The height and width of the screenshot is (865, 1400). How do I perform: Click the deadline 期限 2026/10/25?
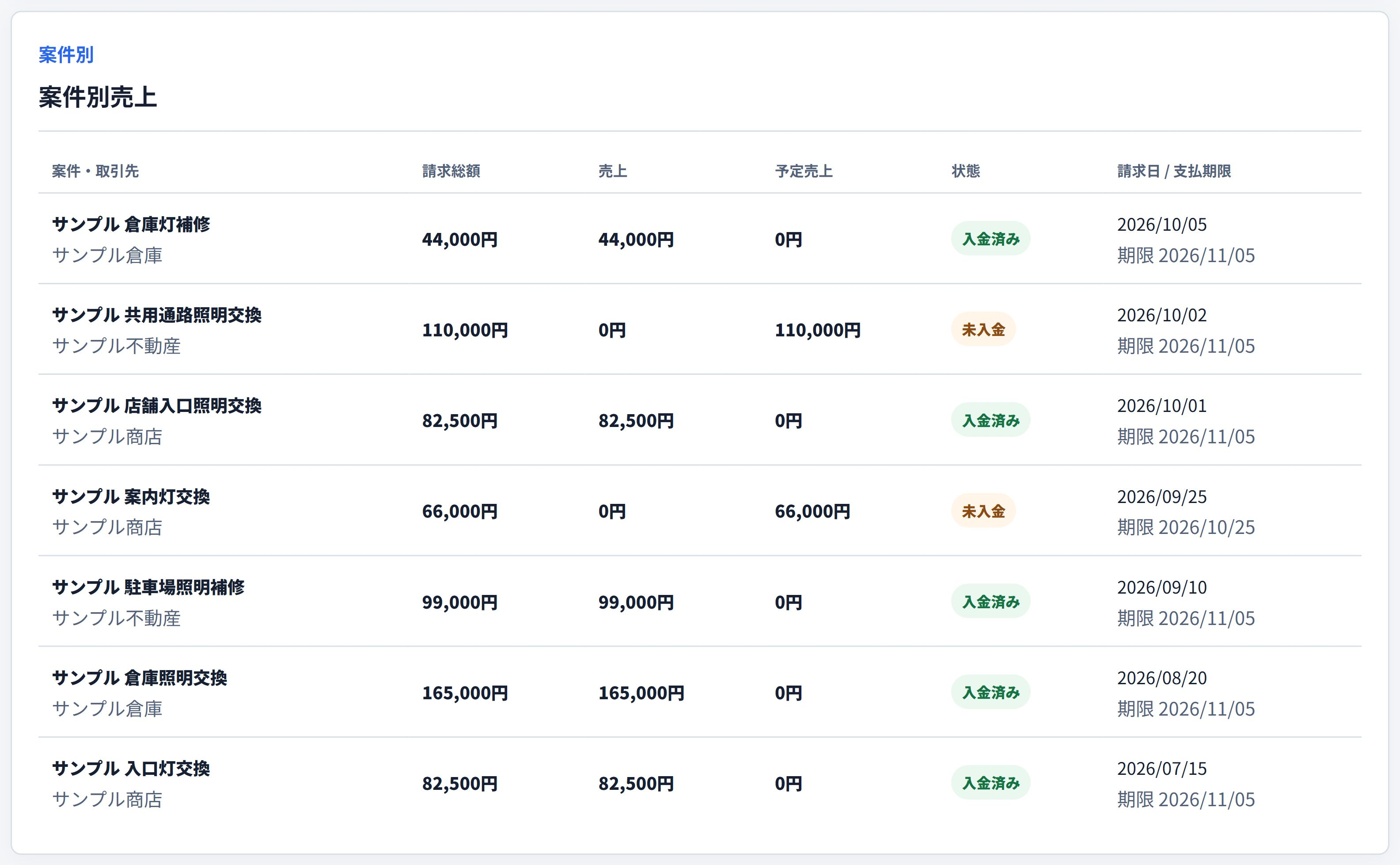pyautogui.click(x=1186, y=527)
